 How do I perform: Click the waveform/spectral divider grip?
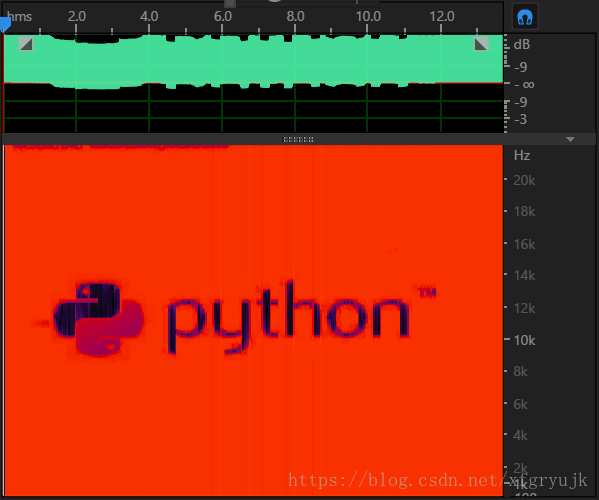pyautogui.click(x=298, y=139)
